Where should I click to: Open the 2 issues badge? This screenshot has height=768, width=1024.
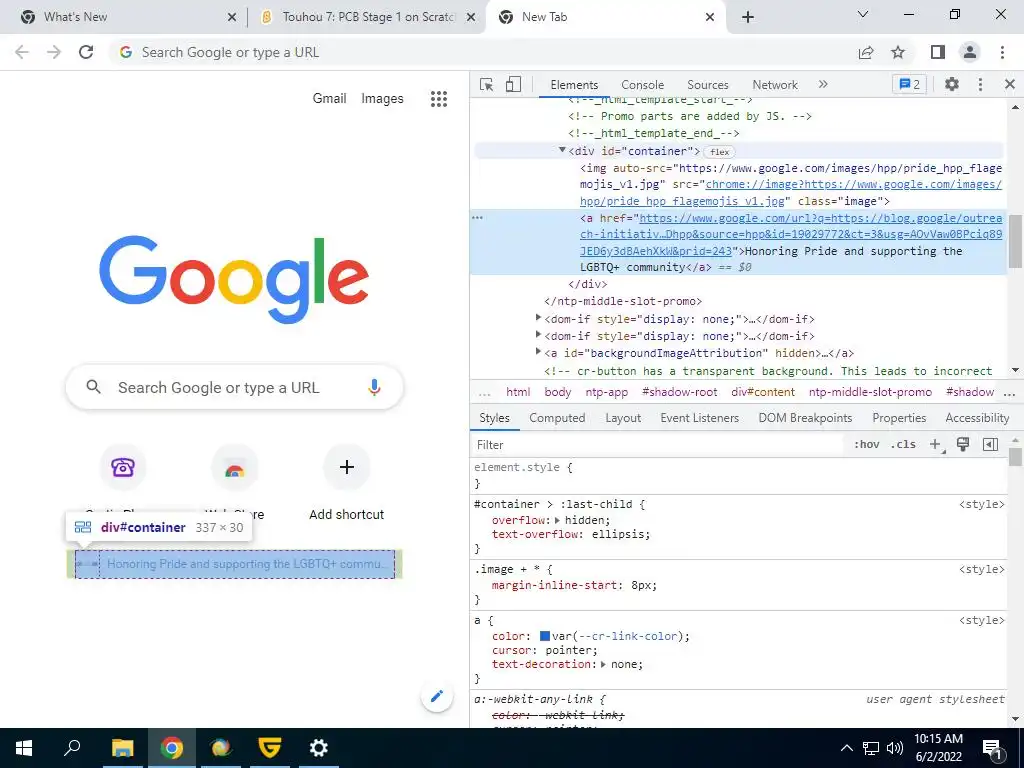point(909,84)
